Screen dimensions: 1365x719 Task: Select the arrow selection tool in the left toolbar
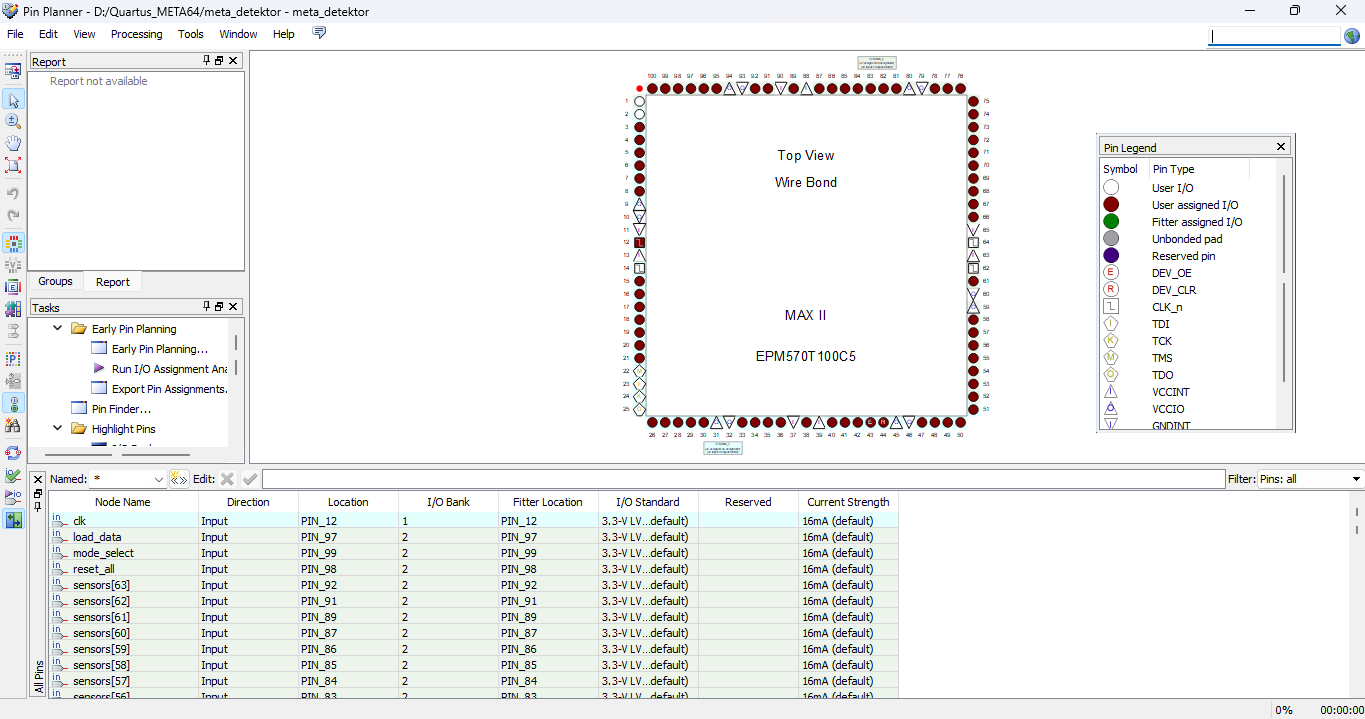(13, 99)
